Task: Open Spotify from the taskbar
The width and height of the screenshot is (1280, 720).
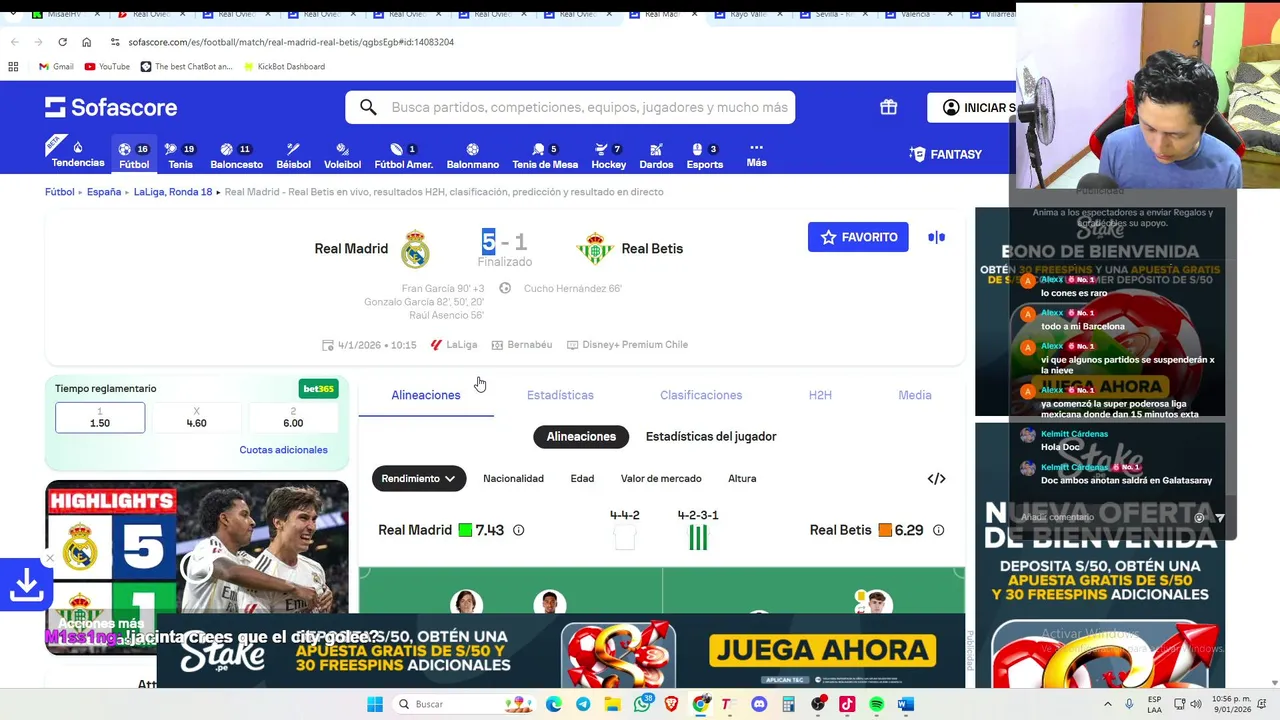Action: (876, 704)
